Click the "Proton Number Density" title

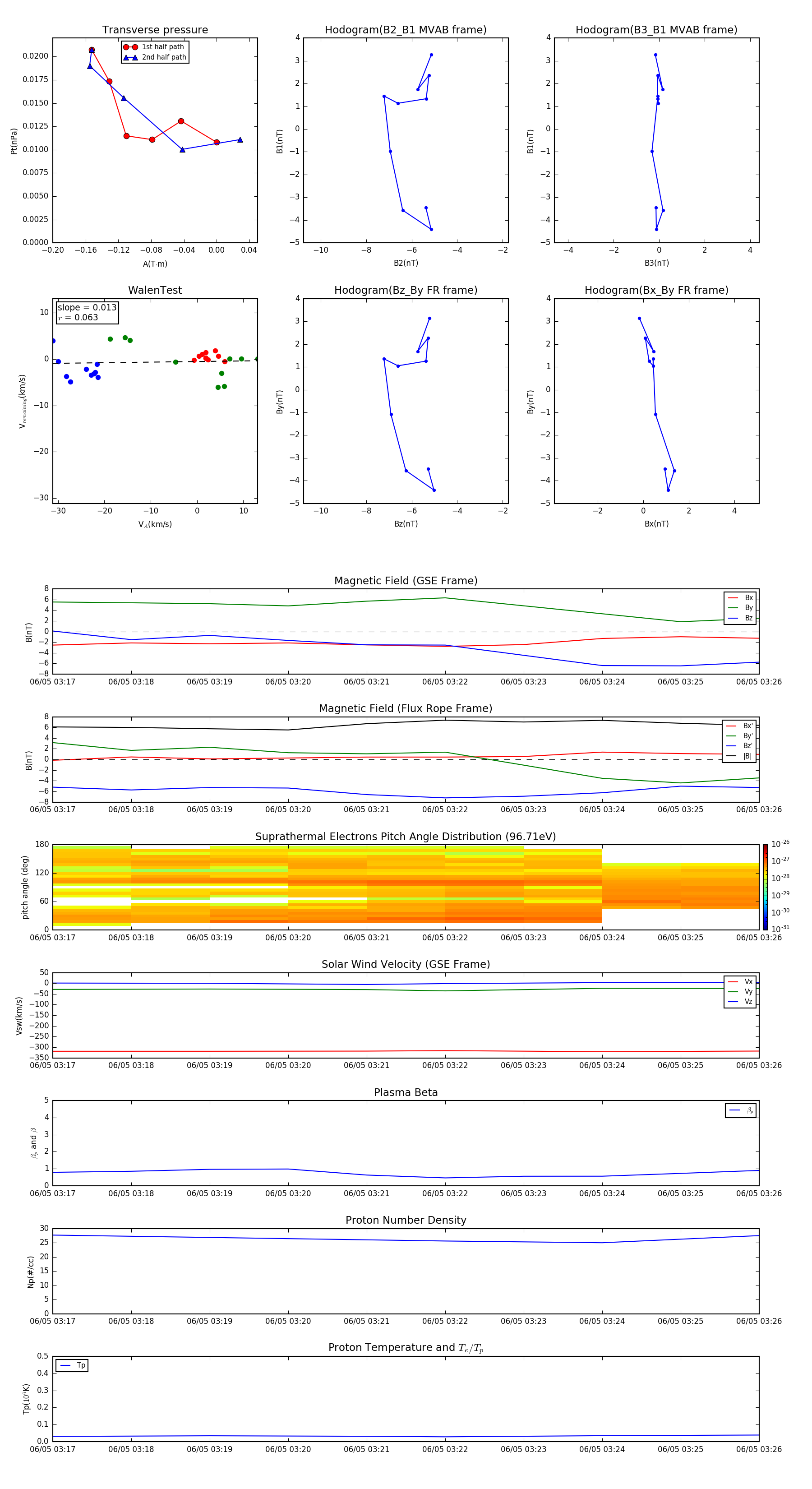pos(406,1220)
